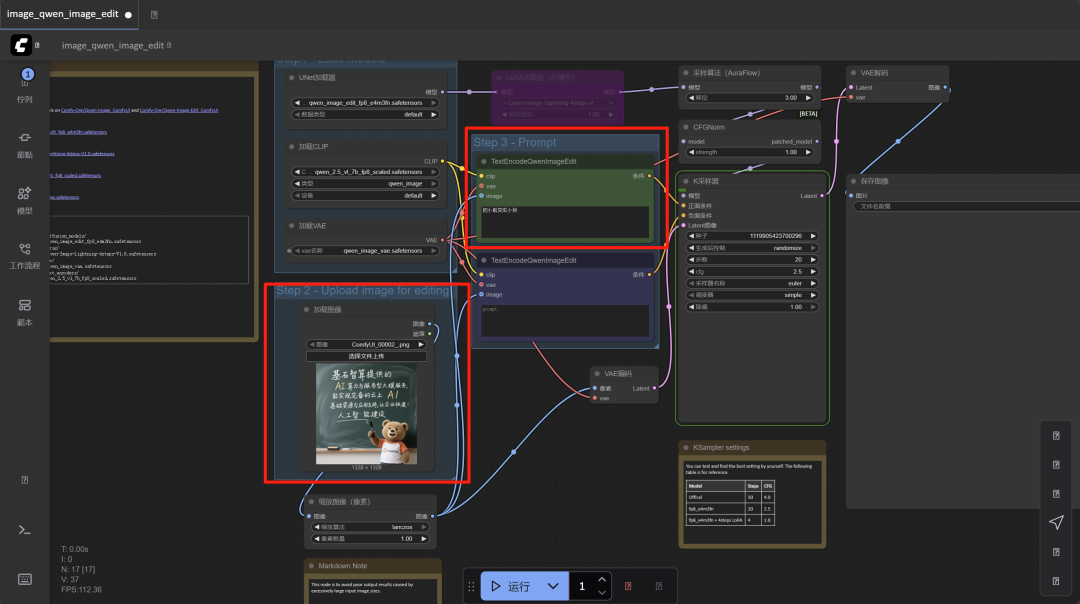Open the 節點 node library
This screenshot has width=1080, height=604.
(x=25, y=145)
